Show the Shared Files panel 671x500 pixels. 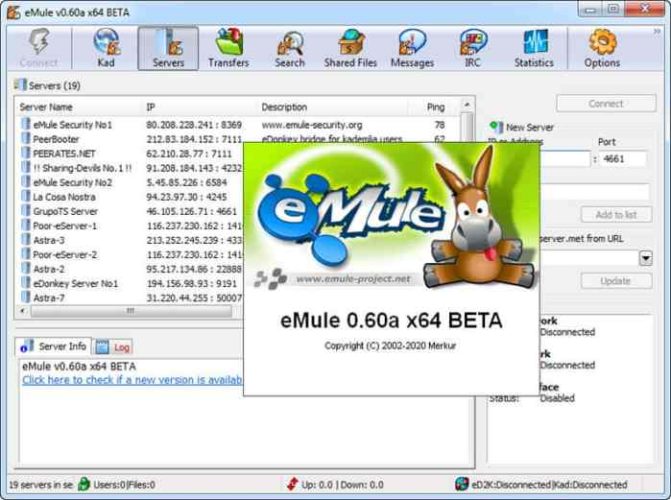tap(350, 48)
